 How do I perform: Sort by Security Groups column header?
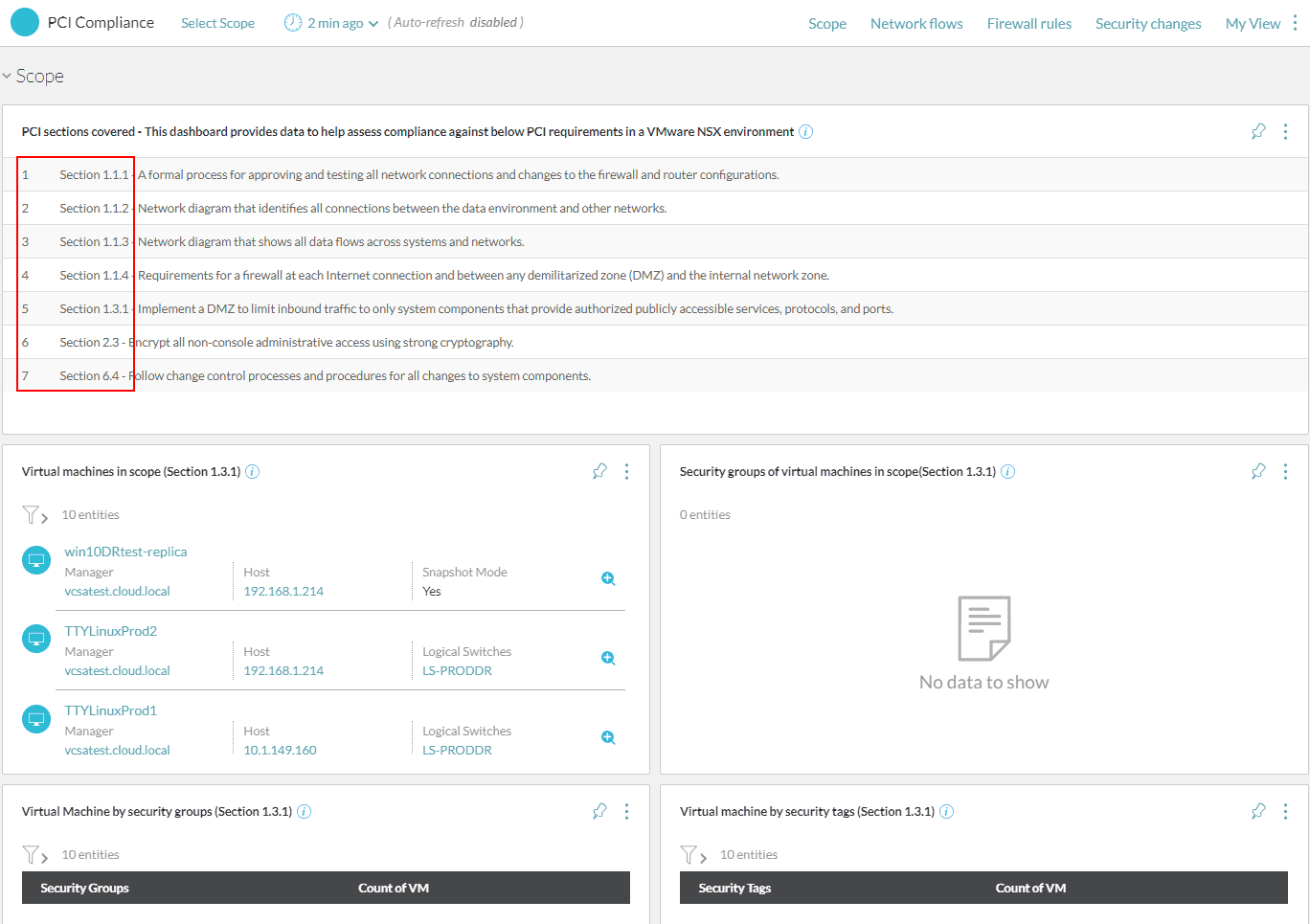(x=84, y=889)
